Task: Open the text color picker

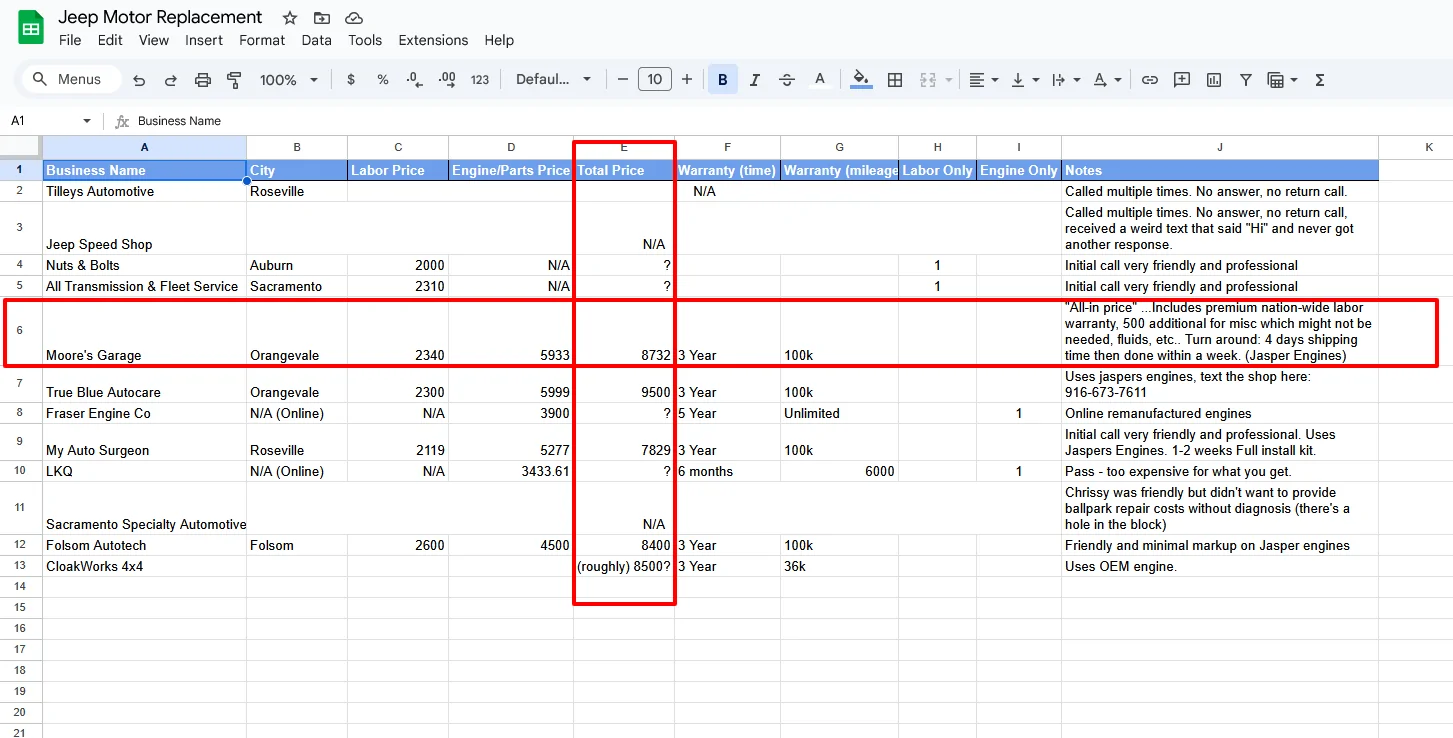Action: click(x=819, y=80)
